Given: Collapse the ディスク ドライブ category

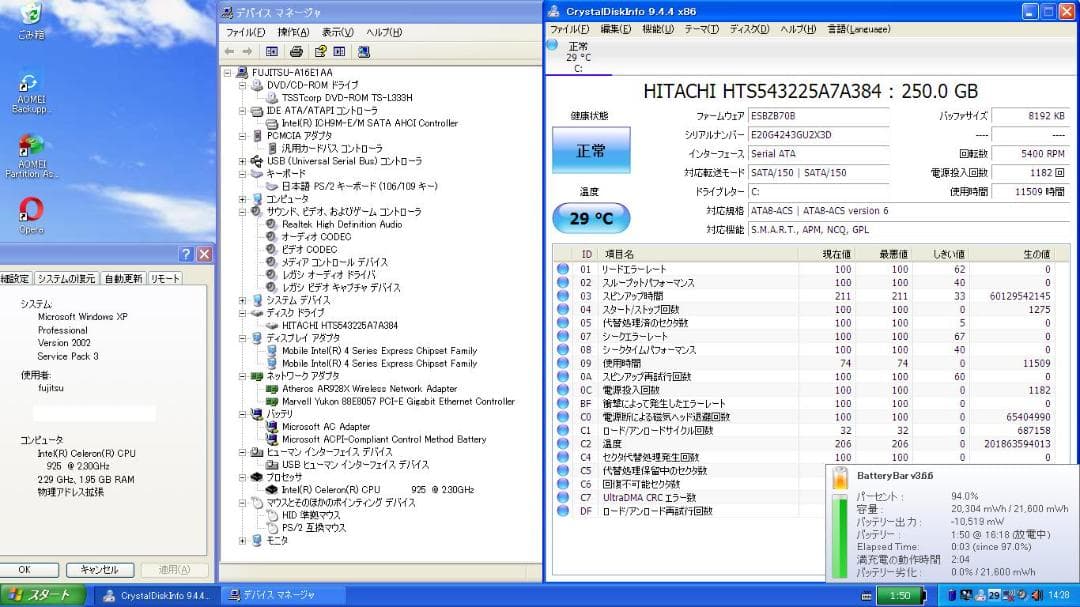Looking at the screenshot, I should click(242, 313).
